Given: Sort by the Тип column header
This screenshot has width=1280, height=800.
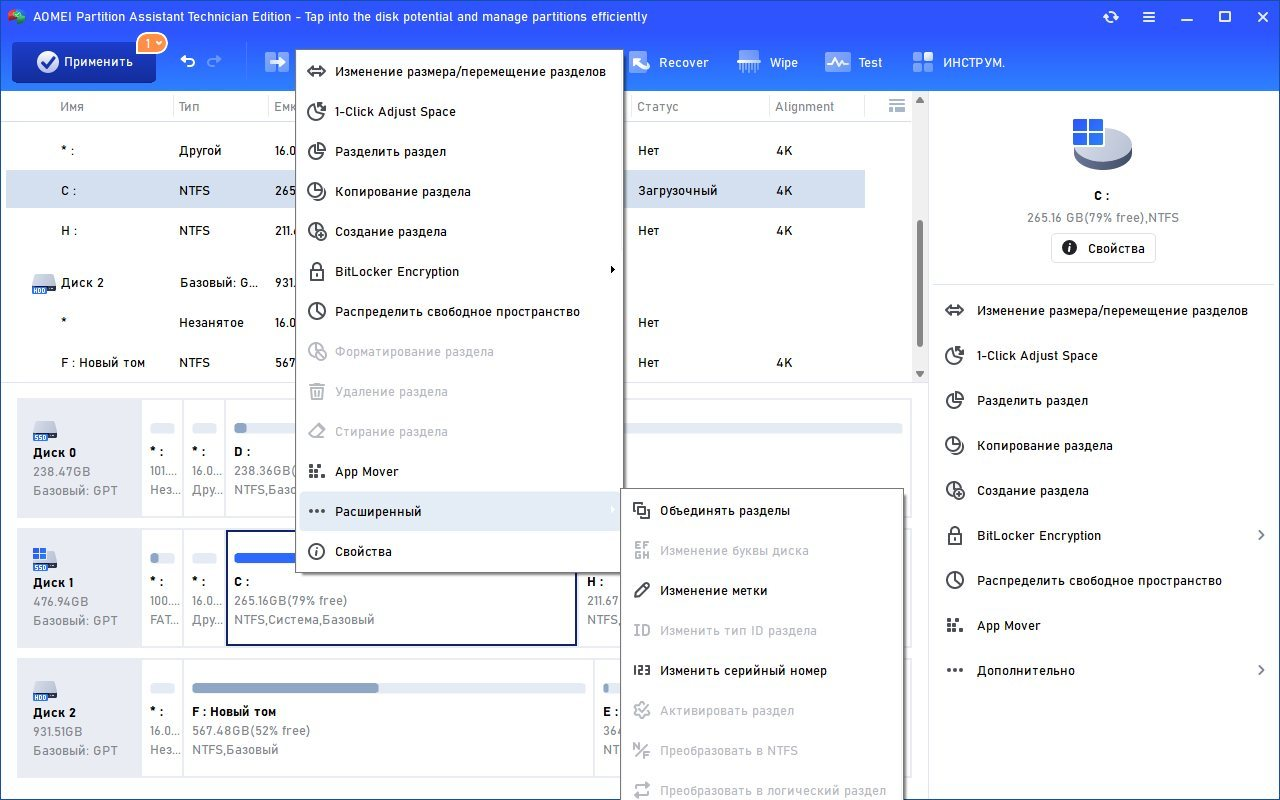Looking at the screenshot, I should (x=189, y=107).
